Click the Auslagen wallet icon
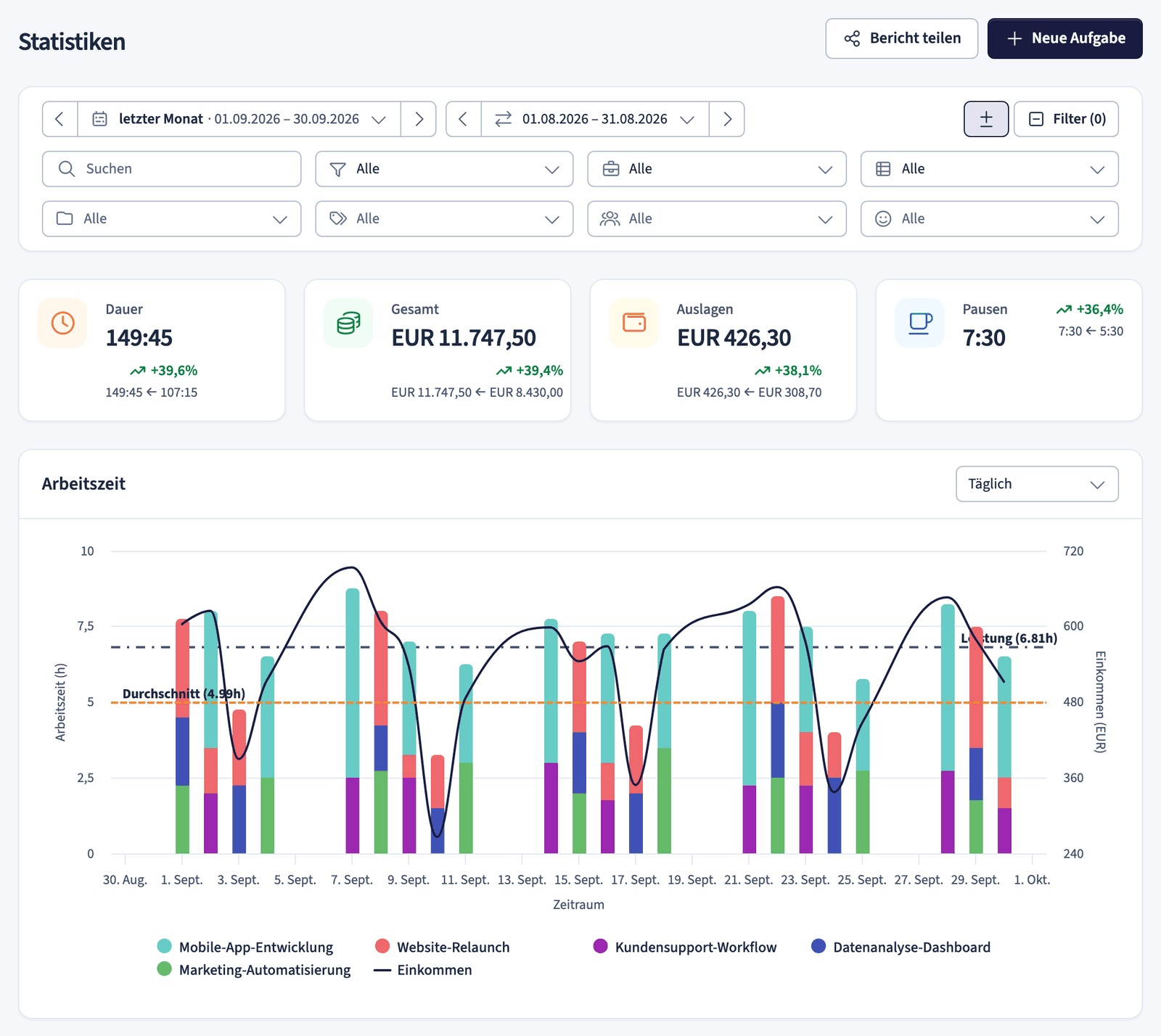This screenshot has height=1036, width=1161. point(634,323)
